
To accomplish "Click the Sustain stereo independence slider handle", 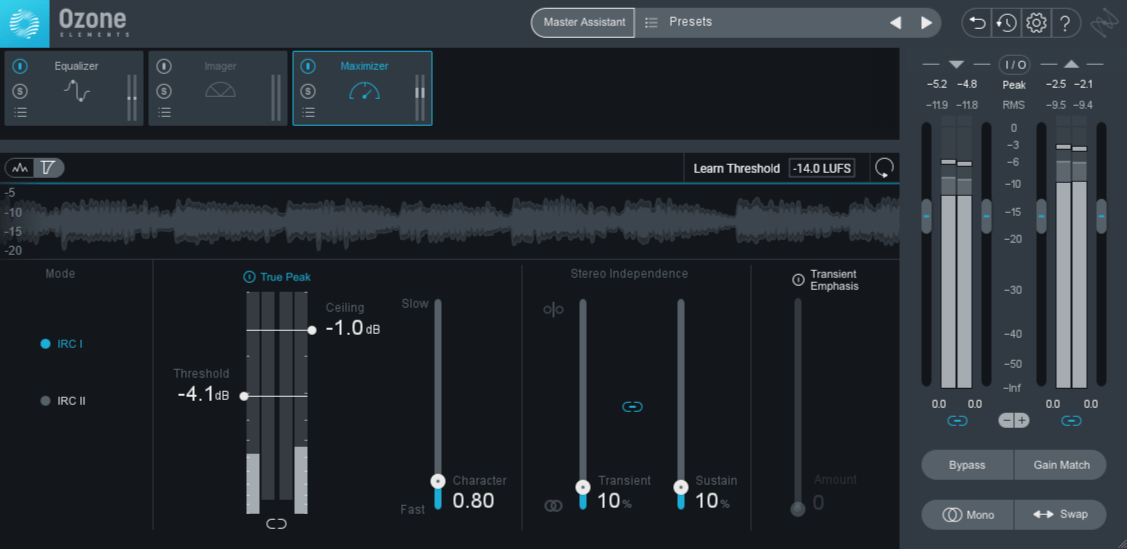I will pos(681,487).
